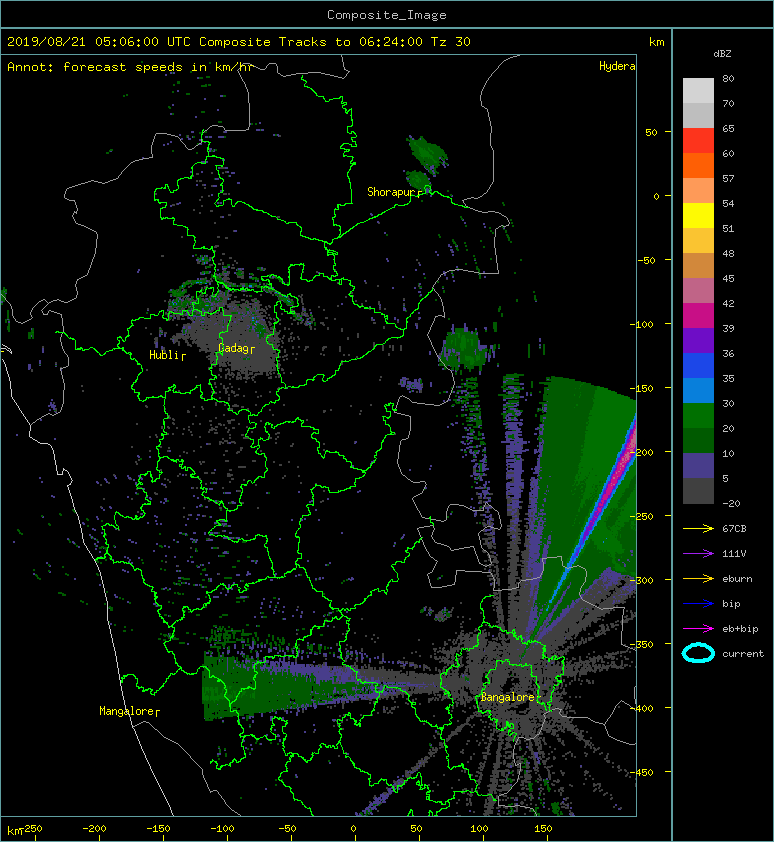This screenshot has height=842, width=774.
Task: Click the dBZ legend heading
Action: click(722, 54)
